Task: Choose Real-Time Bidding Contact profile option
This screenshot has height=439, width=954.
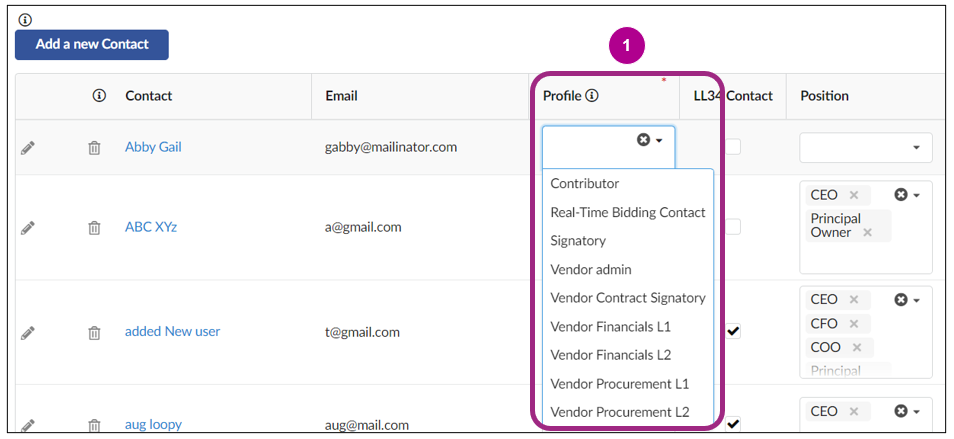Action: click(x=628, y=212)
